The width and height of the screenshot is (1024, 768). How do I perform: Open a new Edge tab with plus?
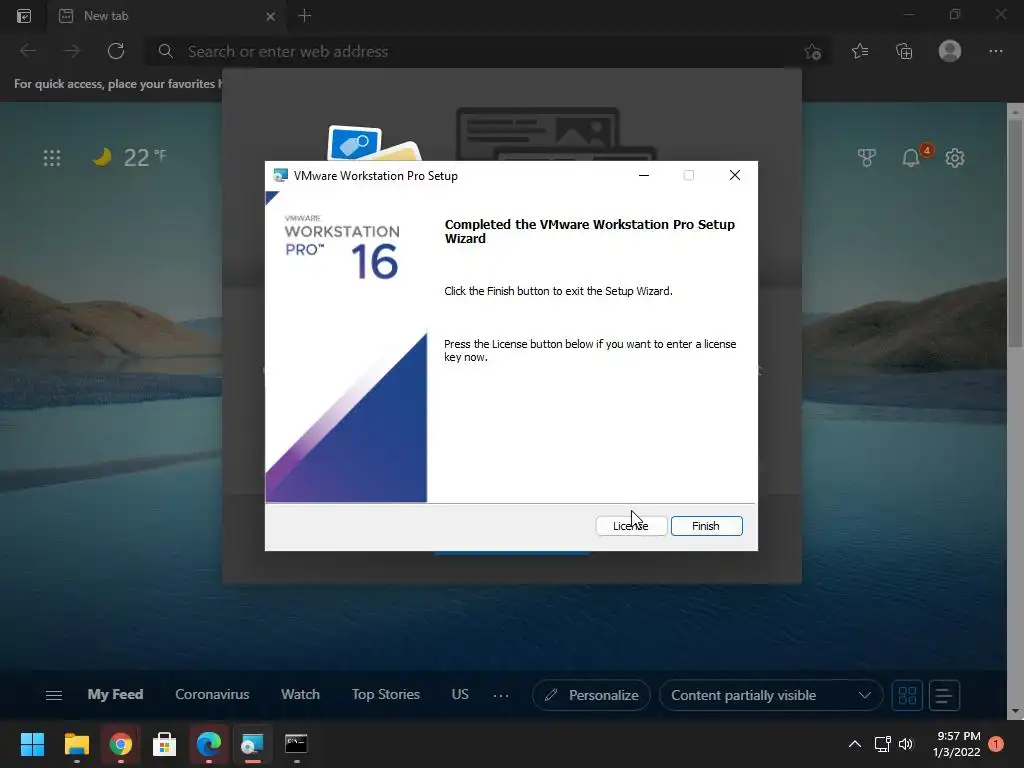click(304, 16)
